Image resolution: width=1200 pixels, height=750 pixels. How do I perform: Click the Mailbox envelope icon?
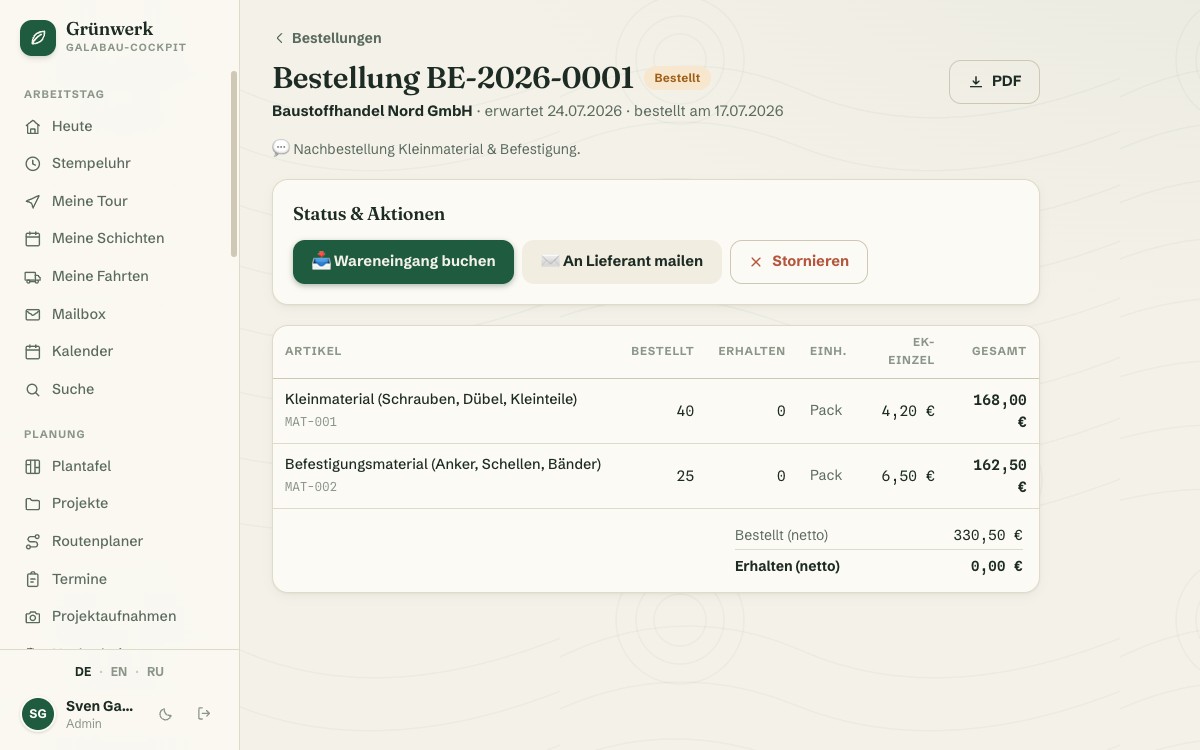33,315
